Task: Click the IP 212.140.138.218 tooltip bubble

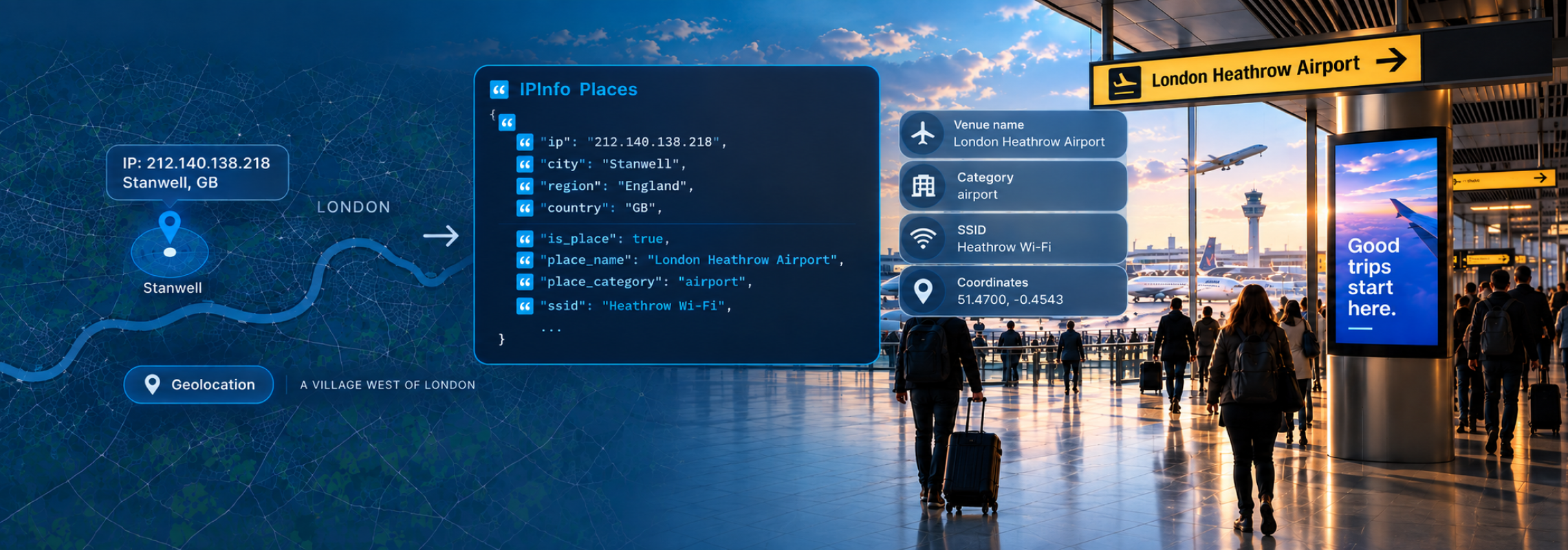Action: (197, 173)
